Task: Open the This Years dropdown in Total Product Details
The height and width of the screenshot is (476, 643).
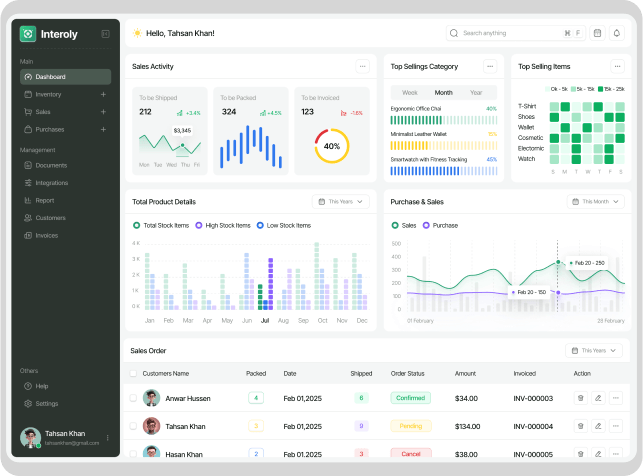Action: [341, 202]
